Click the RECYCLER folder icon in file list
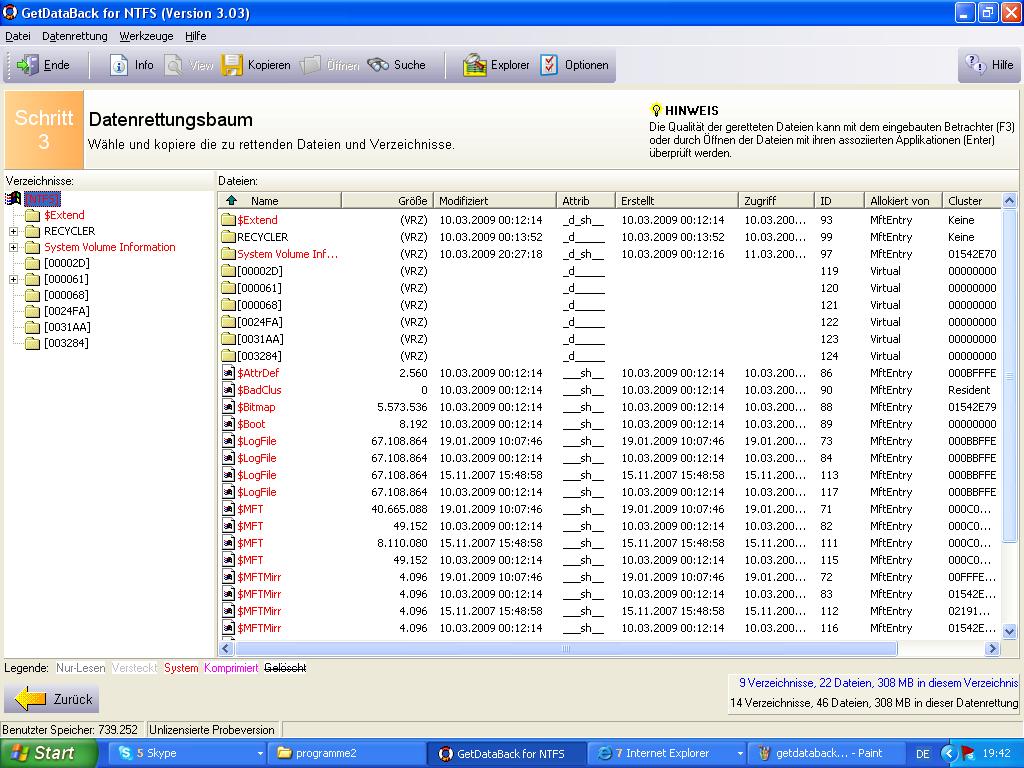1024x768 pixels. click(228, 237)
